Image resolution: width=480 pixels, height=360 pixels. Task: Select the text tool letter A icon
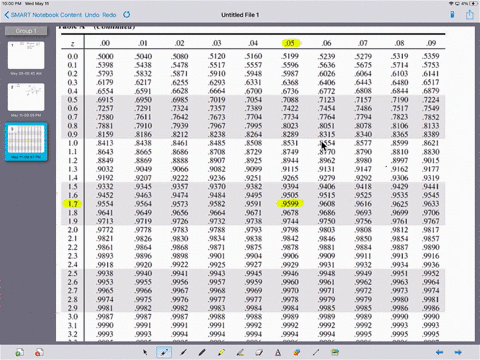[x=278, y=352]
